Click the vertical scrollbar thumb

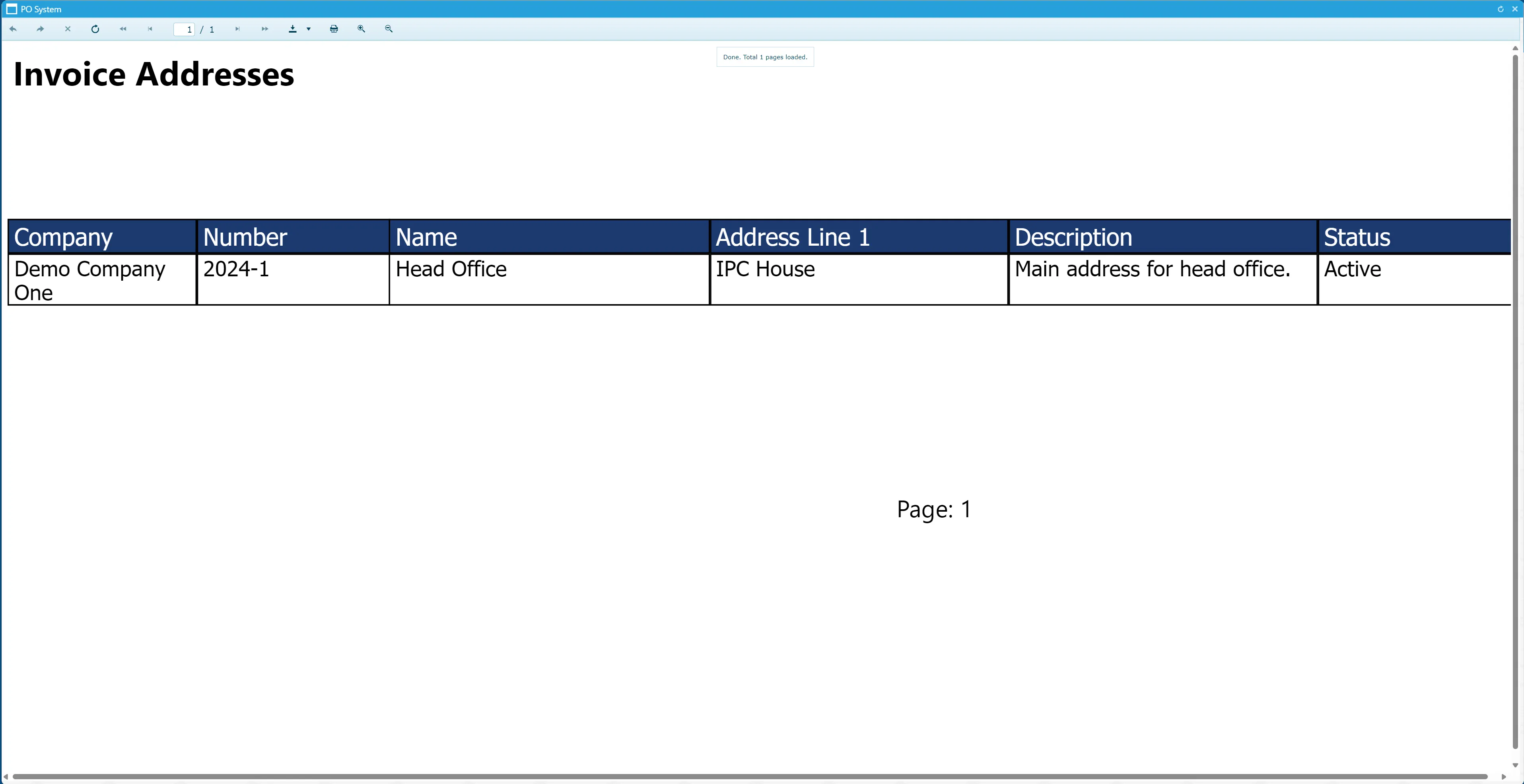click(x=1515, y=402)
